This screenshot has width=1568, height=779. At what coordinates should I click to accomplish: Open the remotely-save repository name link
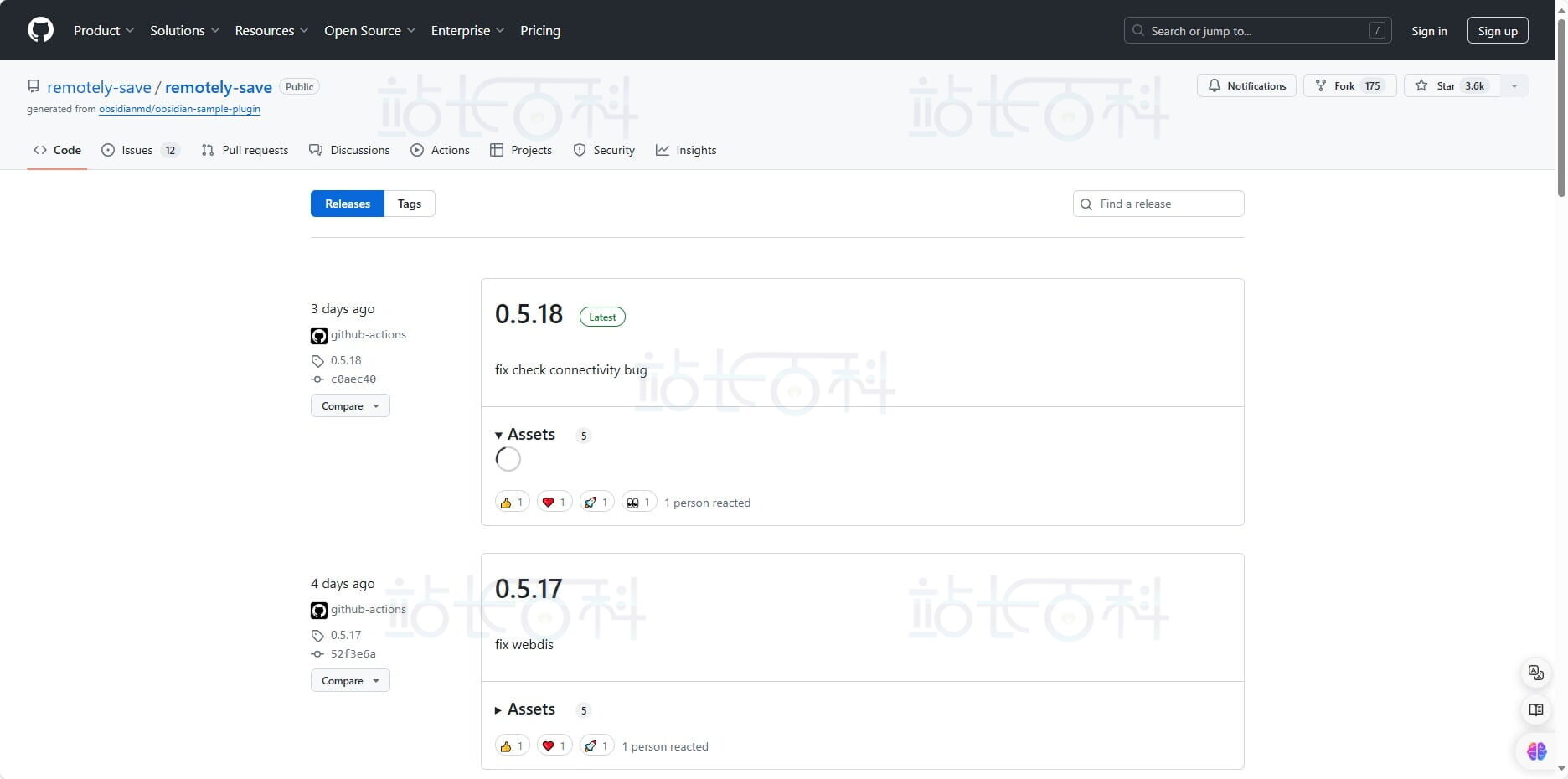tap(219, 87)
